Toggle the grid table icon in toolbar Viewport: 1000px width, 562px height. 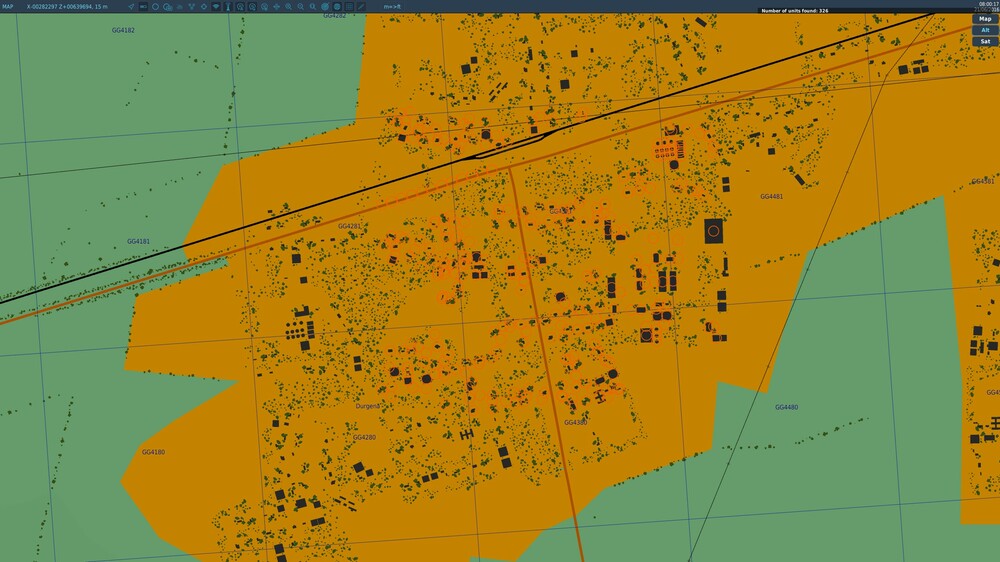click(349, 6)
